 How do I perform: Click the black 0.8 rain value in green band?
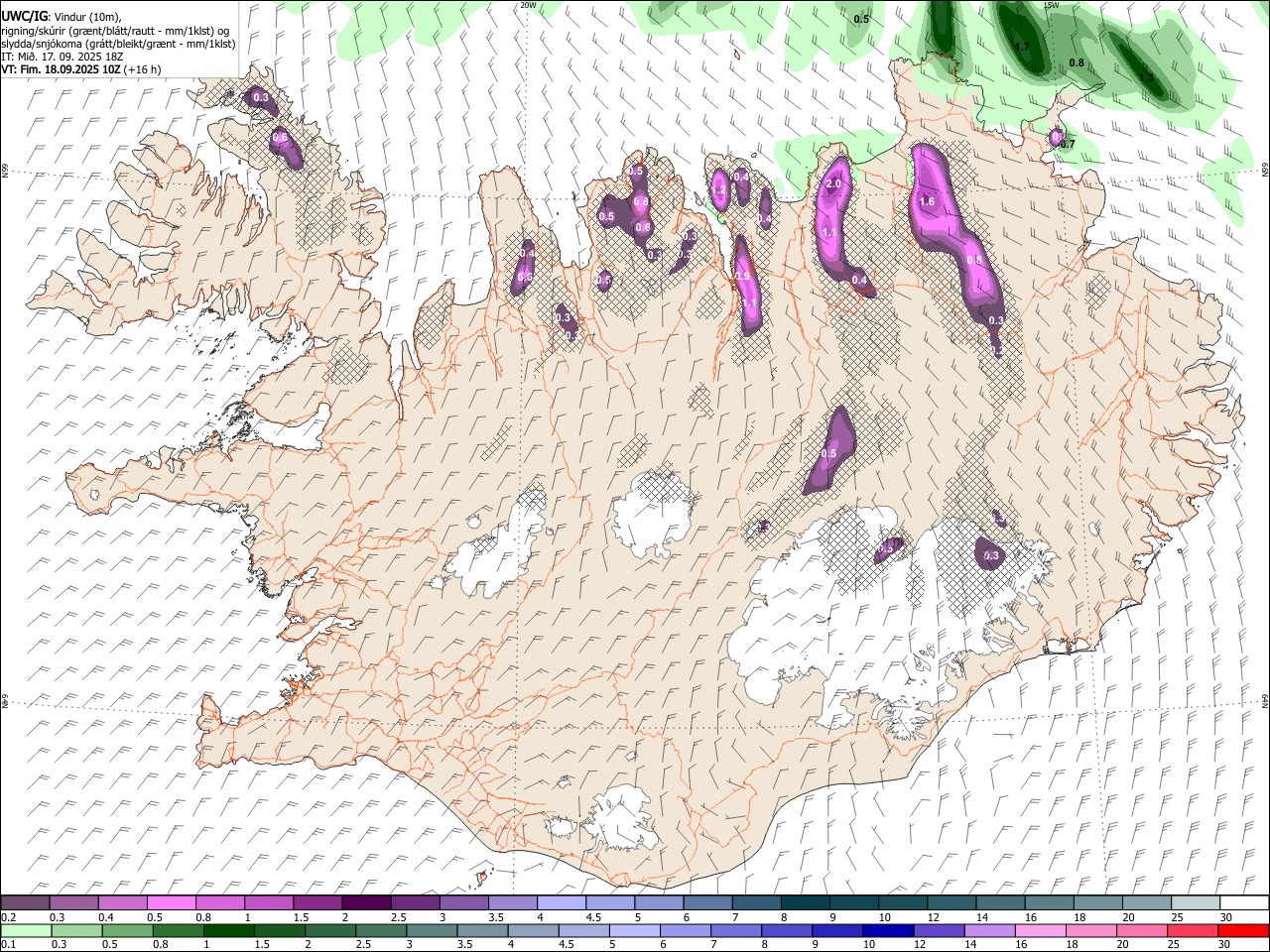(x=1077, y=63)
